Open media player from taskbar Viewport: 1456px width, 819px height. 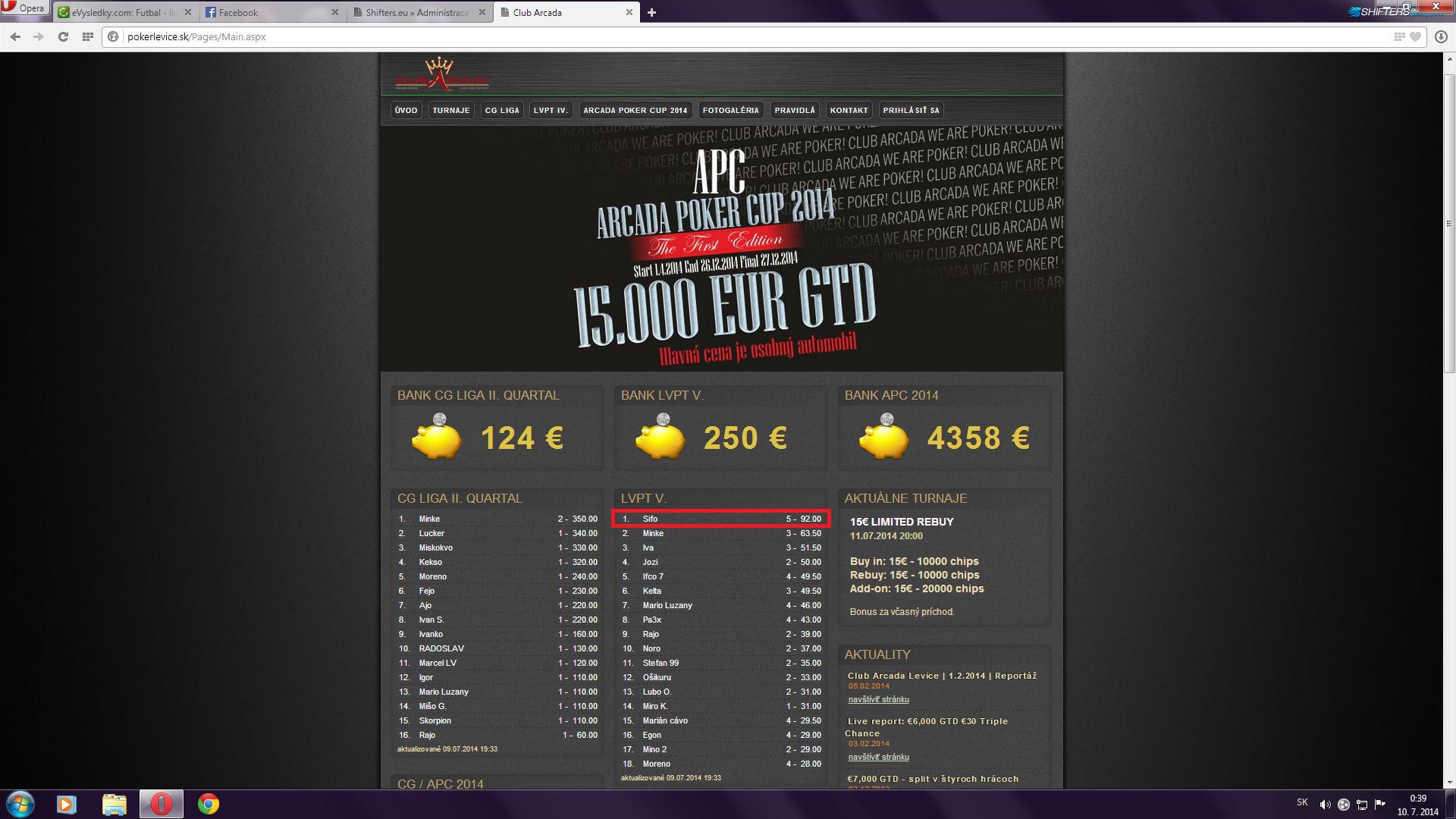(67, 804)
